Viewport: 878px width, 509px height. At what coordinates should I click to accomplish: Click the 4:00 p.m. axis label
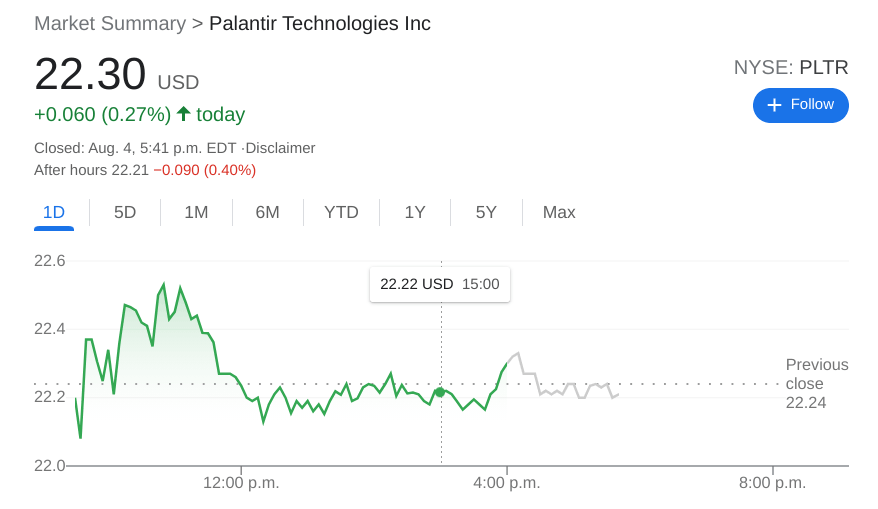[507, 483]
